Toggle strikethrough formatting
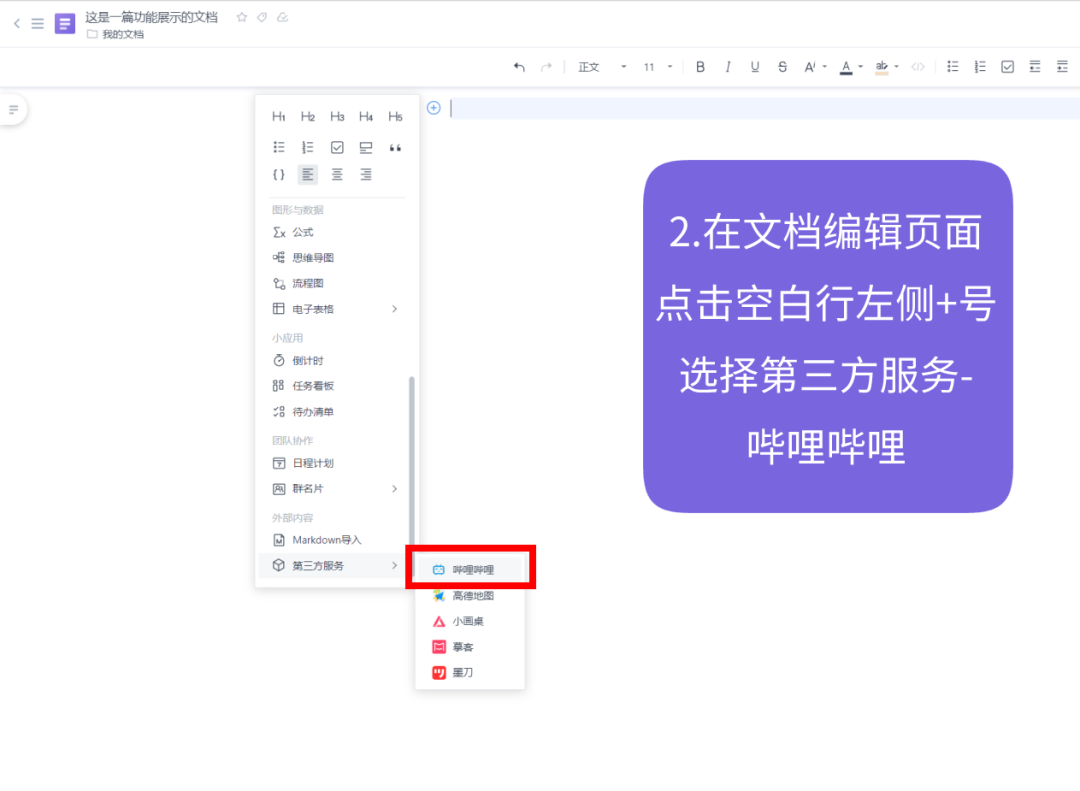1080x791 pixels. 781,67
